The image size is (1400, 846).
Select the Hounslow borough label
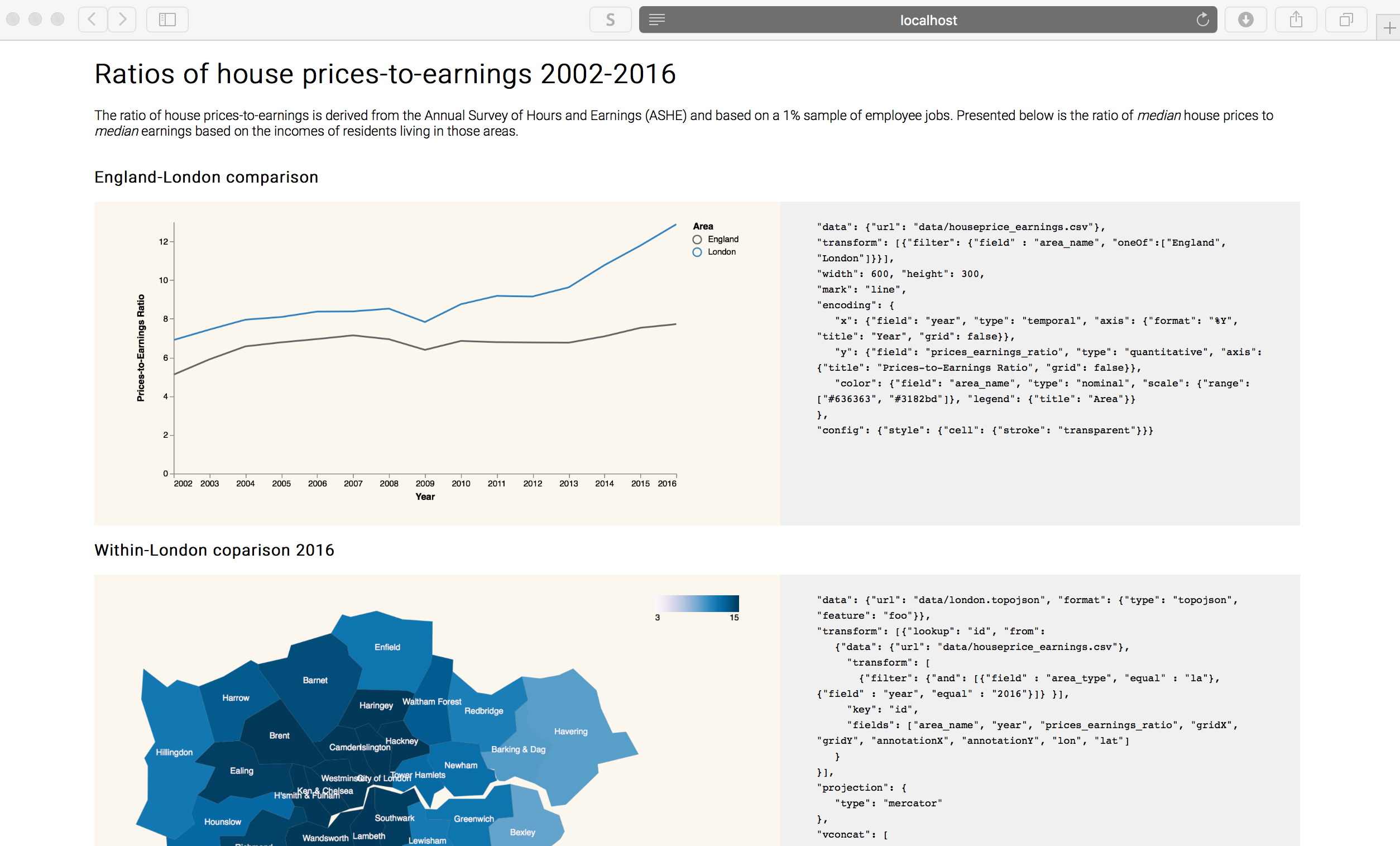(x=223, y=821)
